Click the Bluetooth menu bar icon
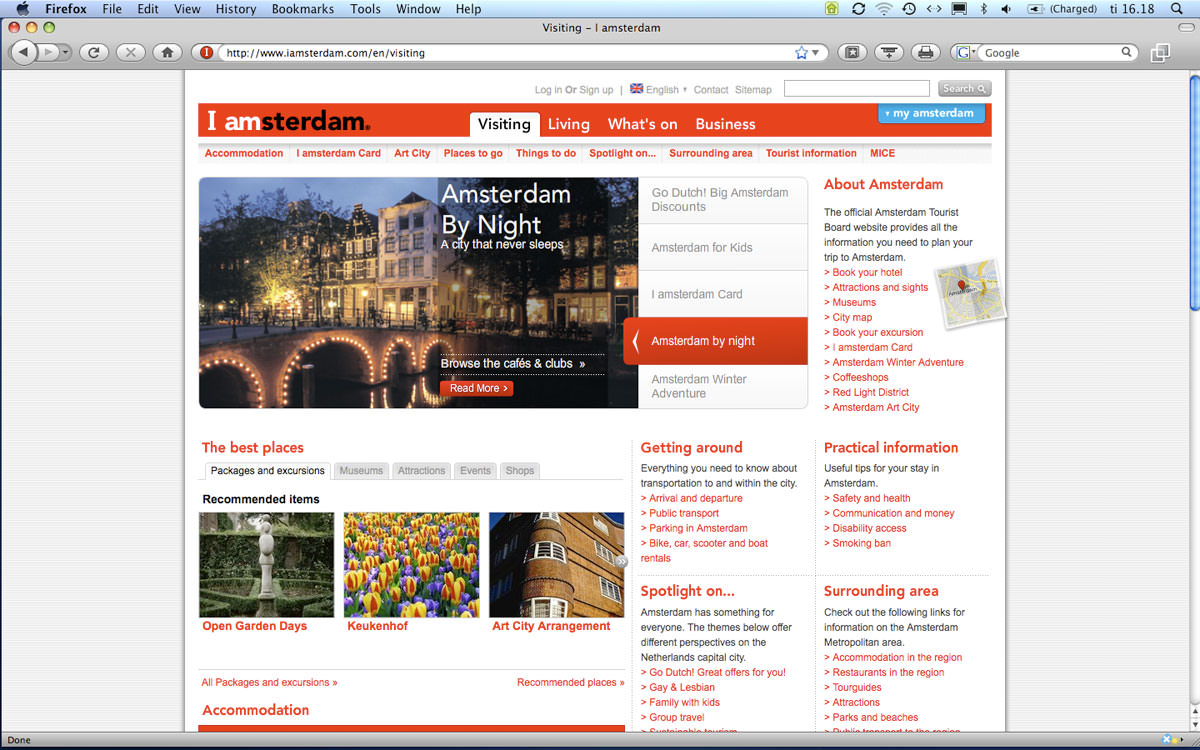 click(x=983, y=9)
